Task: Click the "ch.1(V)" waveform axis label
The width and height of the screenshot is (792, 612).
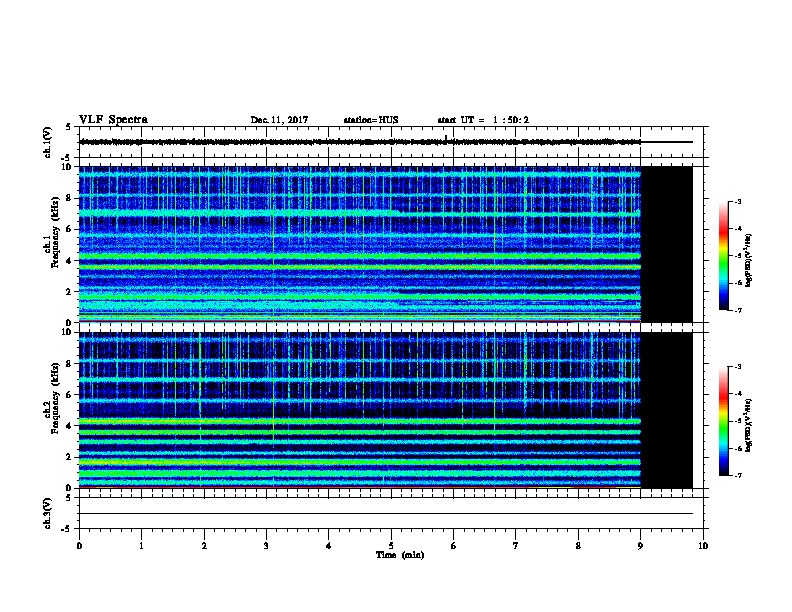Action: [47, 142]
